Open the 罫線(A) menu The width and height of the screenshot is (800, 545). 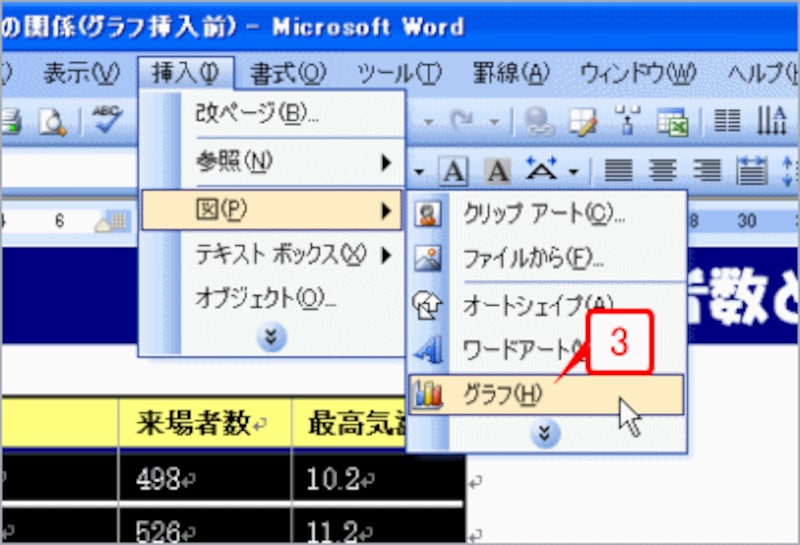(x=511, y=73)
